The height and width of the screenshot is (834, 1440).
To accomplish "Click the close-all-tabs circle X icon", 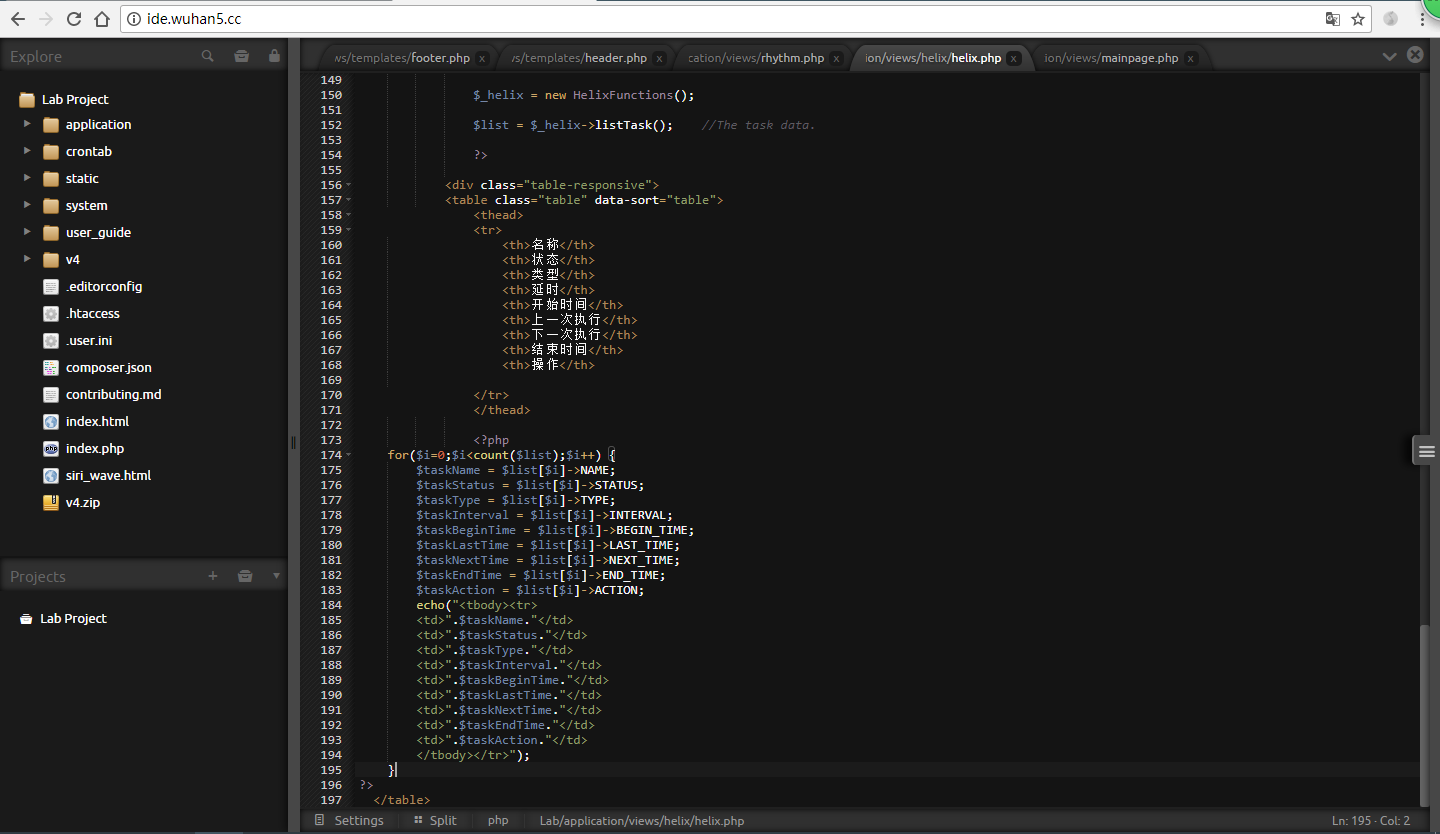I will pyautogui.click(x=1415, y=55).
